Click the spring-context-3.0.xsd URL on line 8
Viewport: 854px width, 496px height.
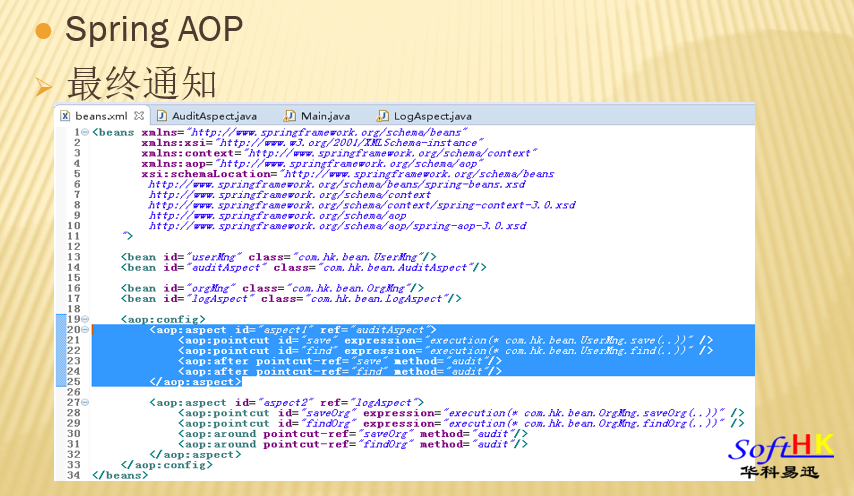(x=362, y=205)
